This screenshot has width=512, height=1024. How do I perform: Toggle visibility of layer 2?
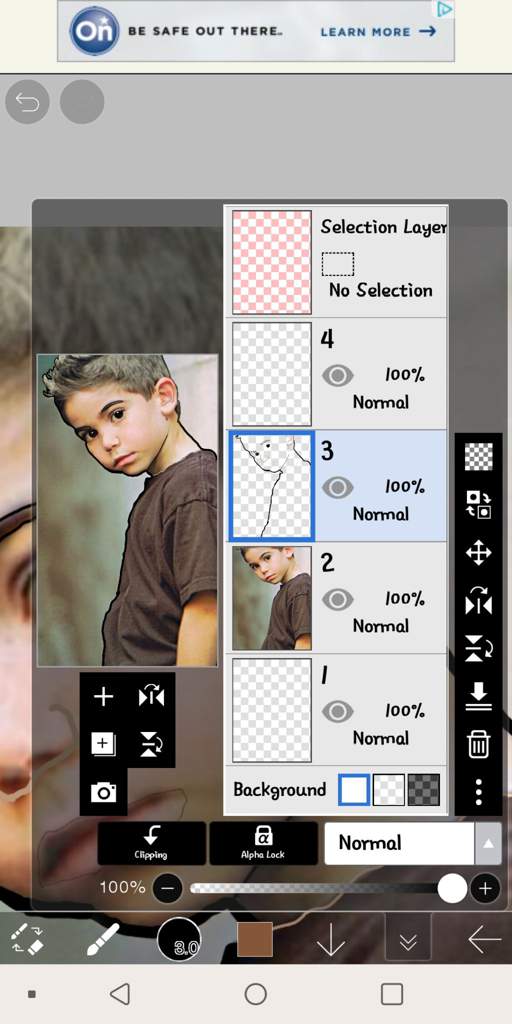coord(338,600)
